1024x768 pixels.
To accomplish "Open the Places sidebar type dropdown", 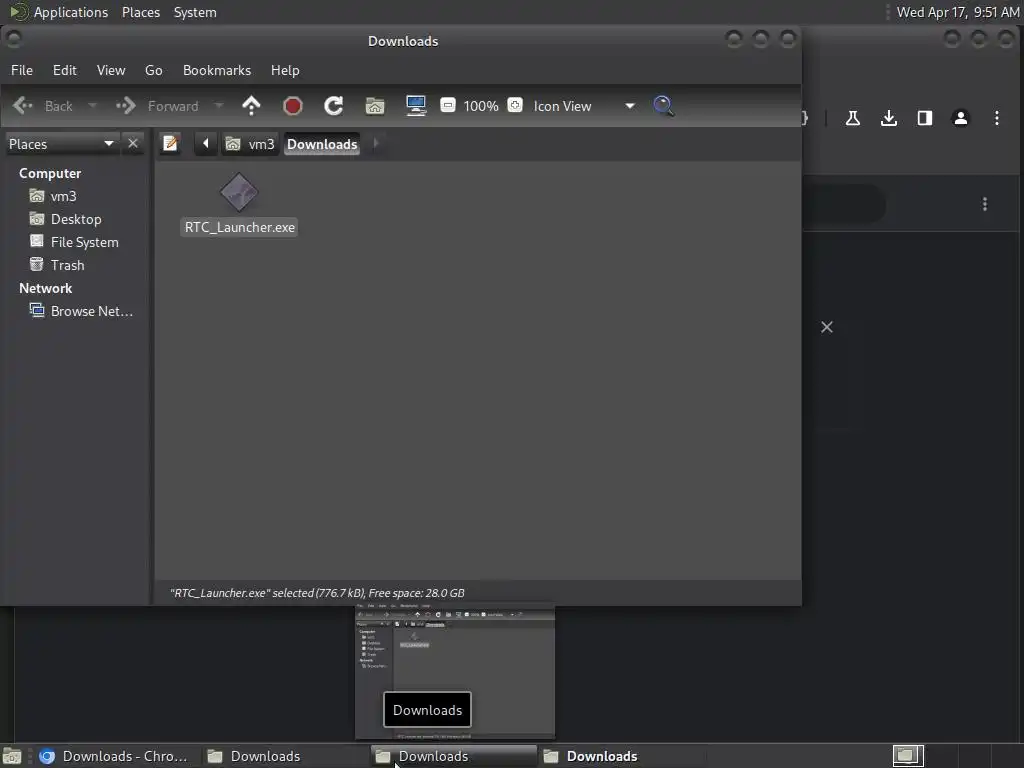I will 61,144.
